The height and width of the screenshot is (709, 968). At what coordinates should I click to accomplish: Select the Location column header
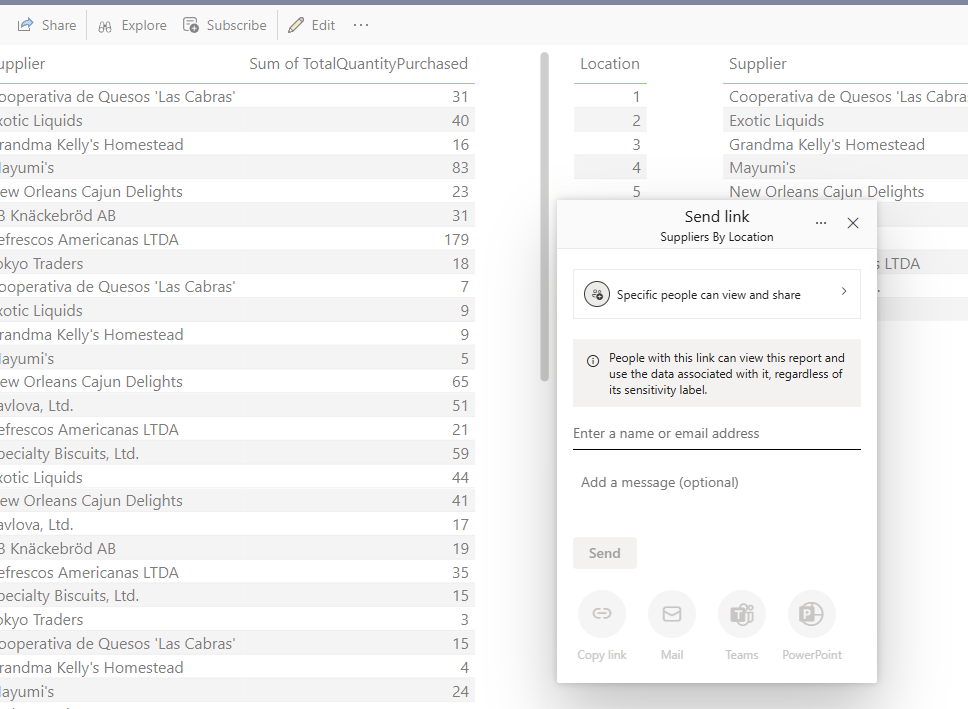coord(610,63)
